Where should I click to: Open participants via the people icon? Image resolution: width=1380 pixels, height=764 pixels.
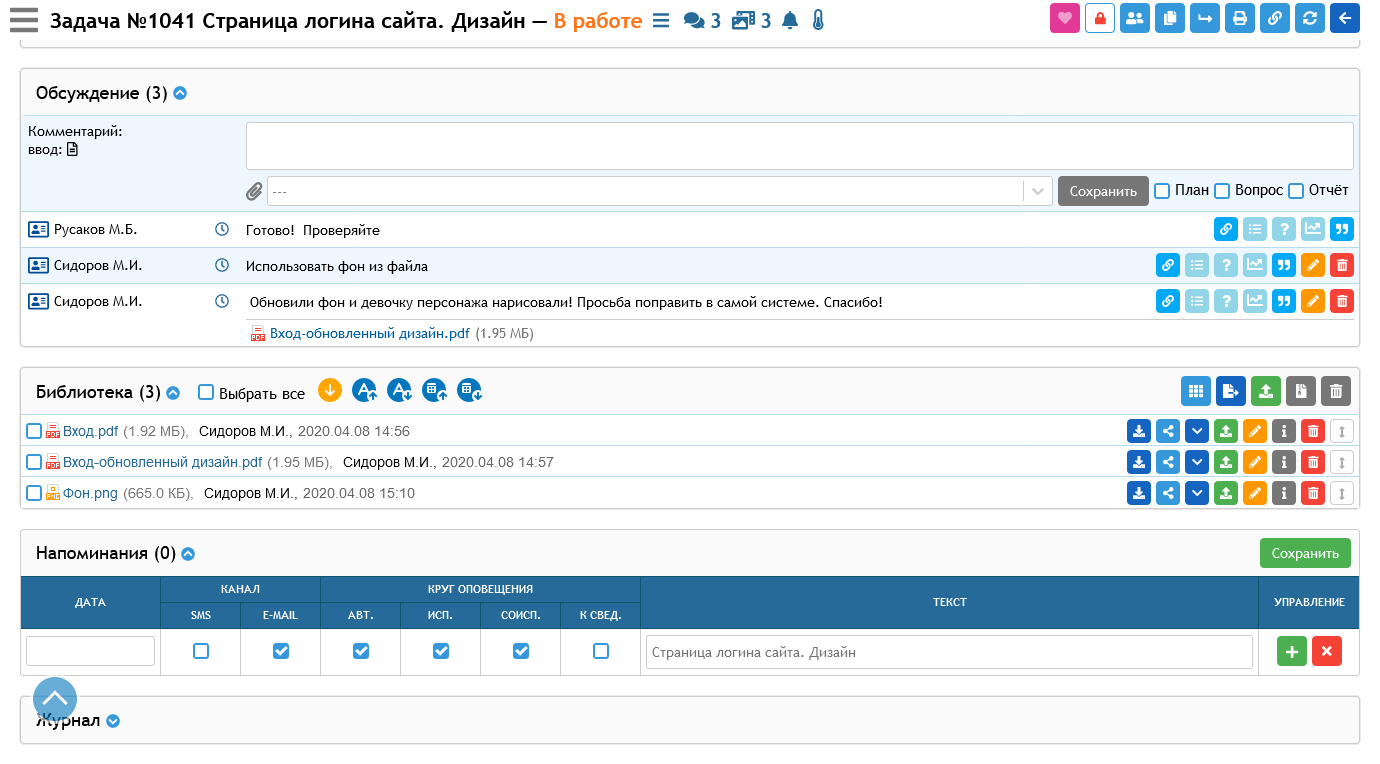[x=1135, y=18]
